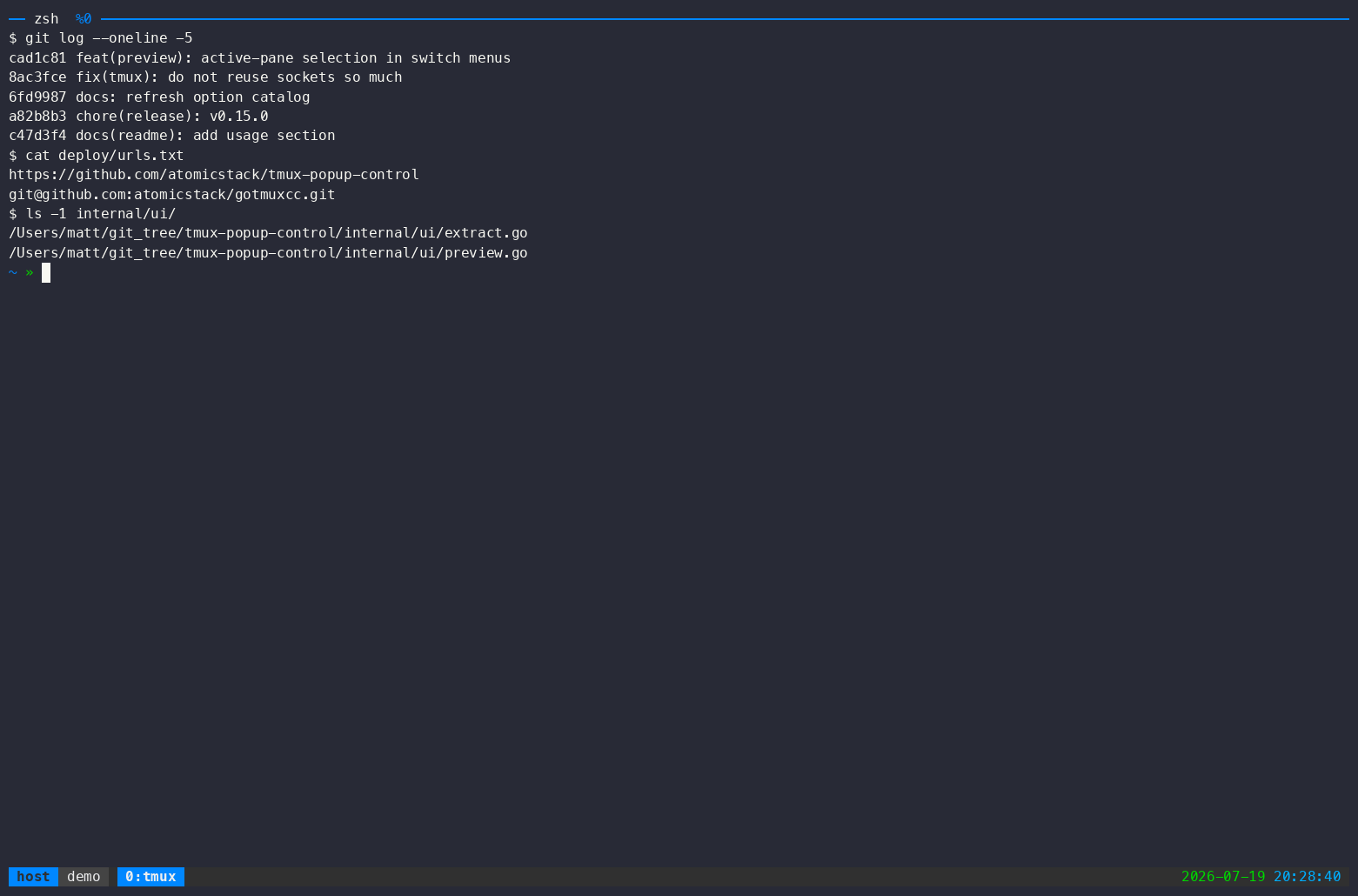The width and height of the screenshot is (1358, 896).
Task: Click the preview.go file path
Action: [268, 253]
